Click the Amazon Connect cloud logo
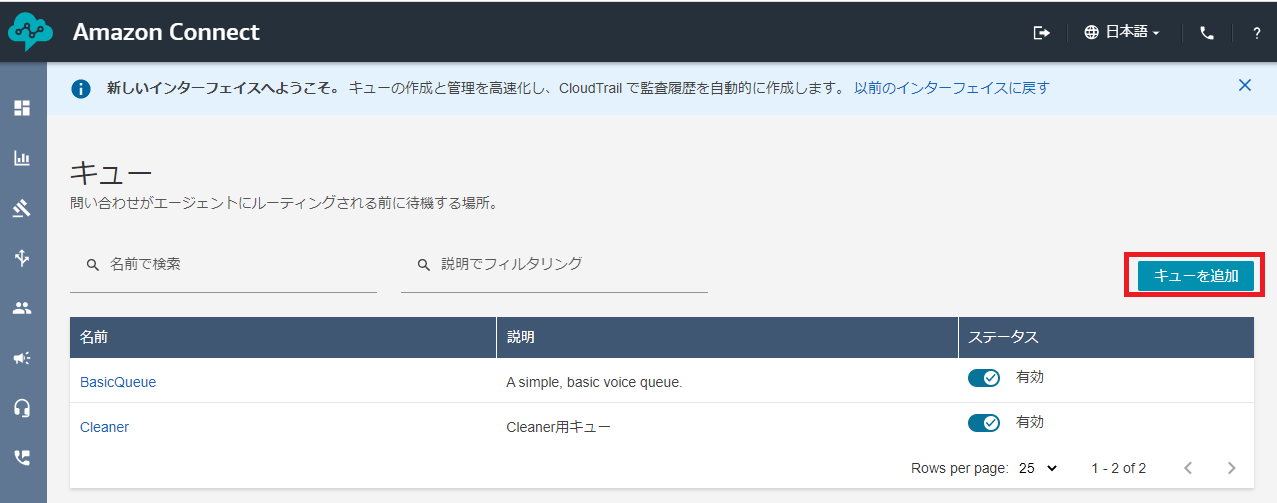Viewport: 1277px width, 503px height. pyautogui.click(x=30, y=32)
